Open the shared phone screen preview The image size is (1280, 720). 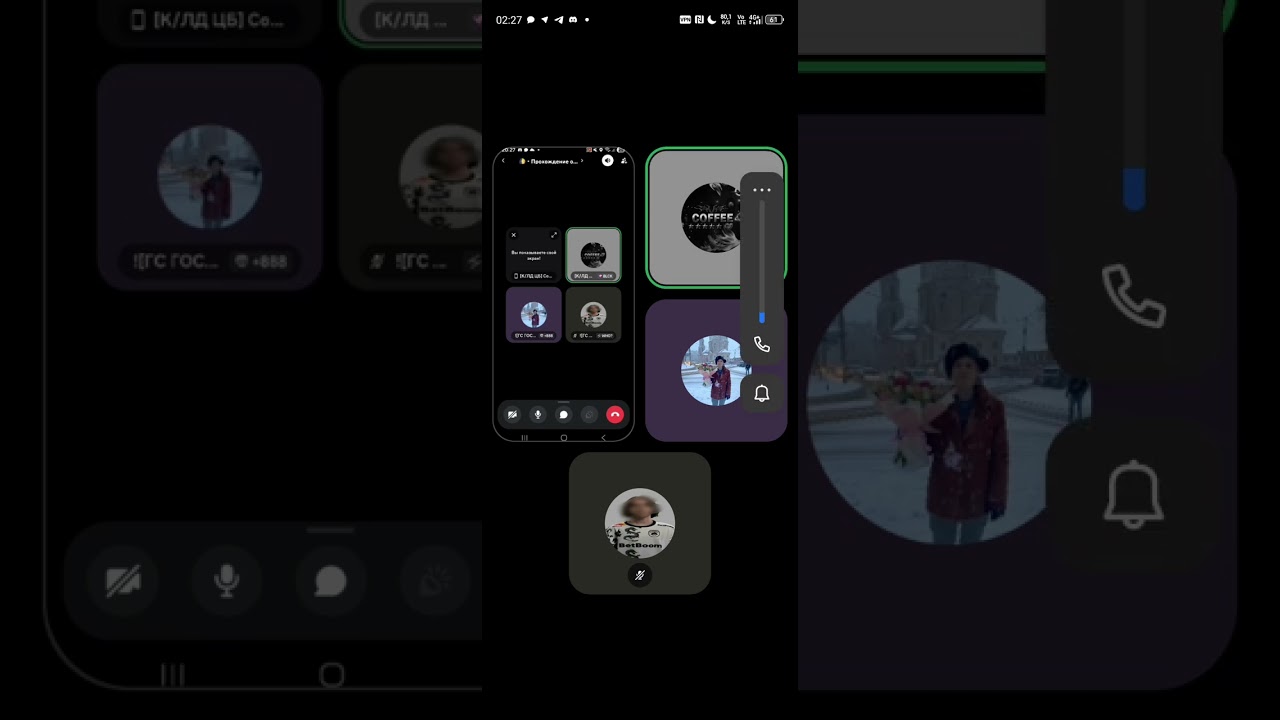point(564,294)
